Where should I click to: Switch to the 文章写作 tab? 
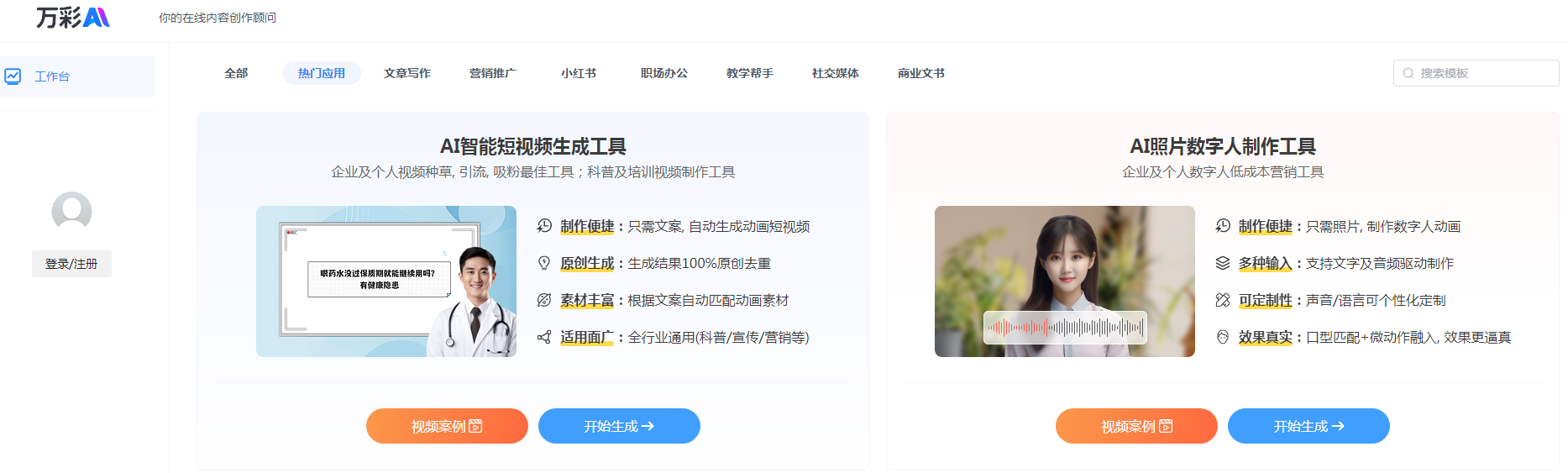coord(407,74)
